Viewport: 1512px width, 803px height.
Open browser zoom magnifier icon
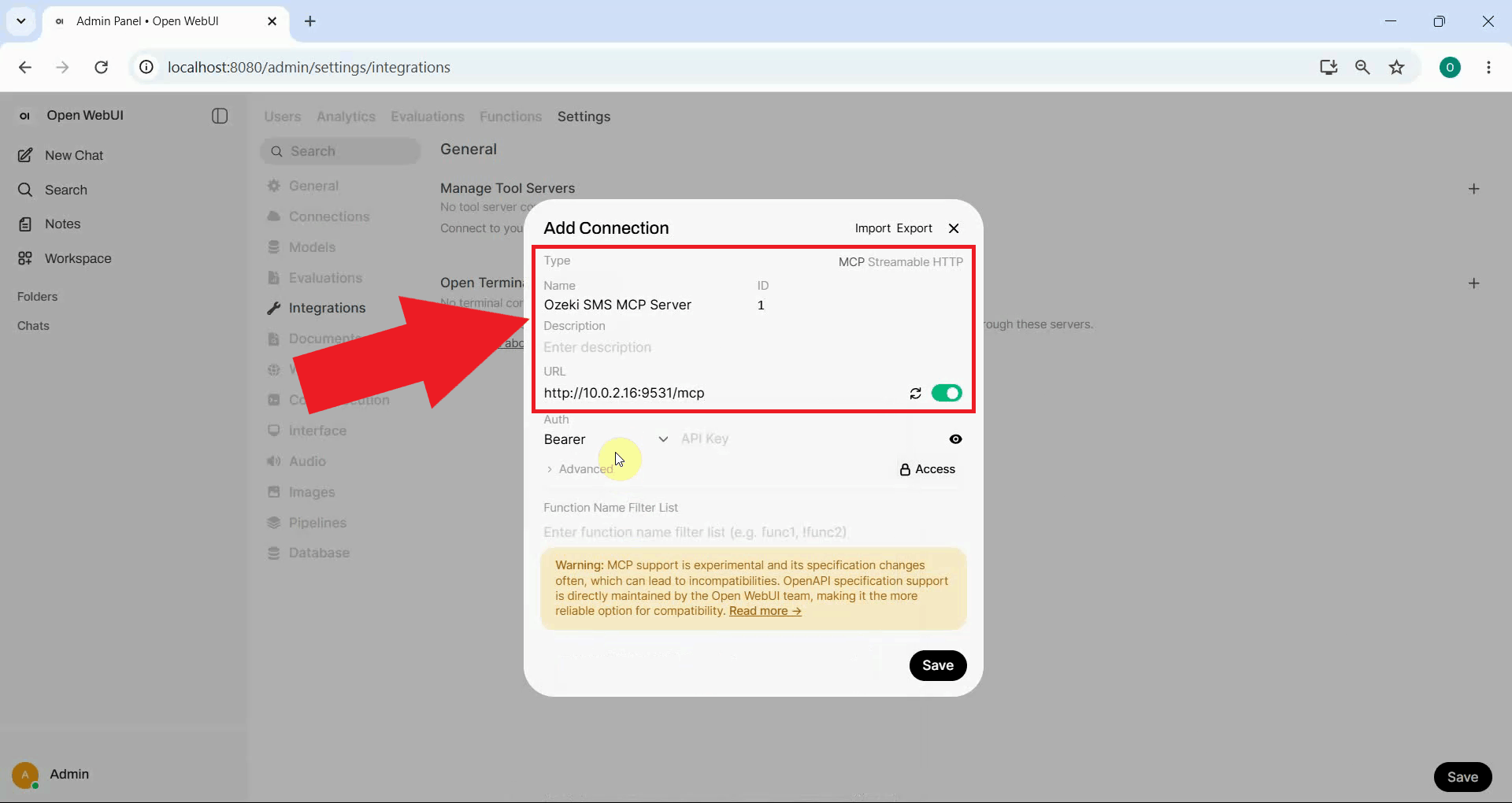1362,68
